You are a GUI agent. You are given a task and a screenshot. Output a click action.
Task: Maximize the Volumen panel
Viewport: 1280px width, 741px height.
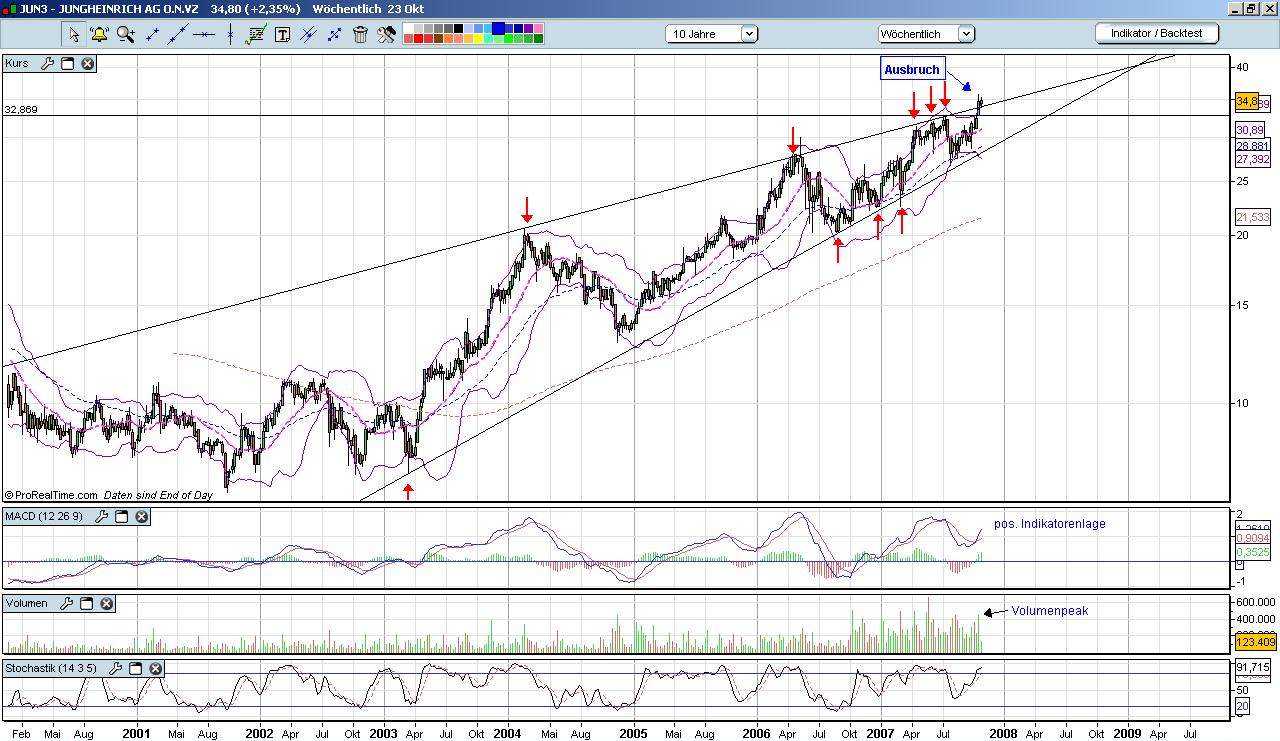click(x=86, y=603)
